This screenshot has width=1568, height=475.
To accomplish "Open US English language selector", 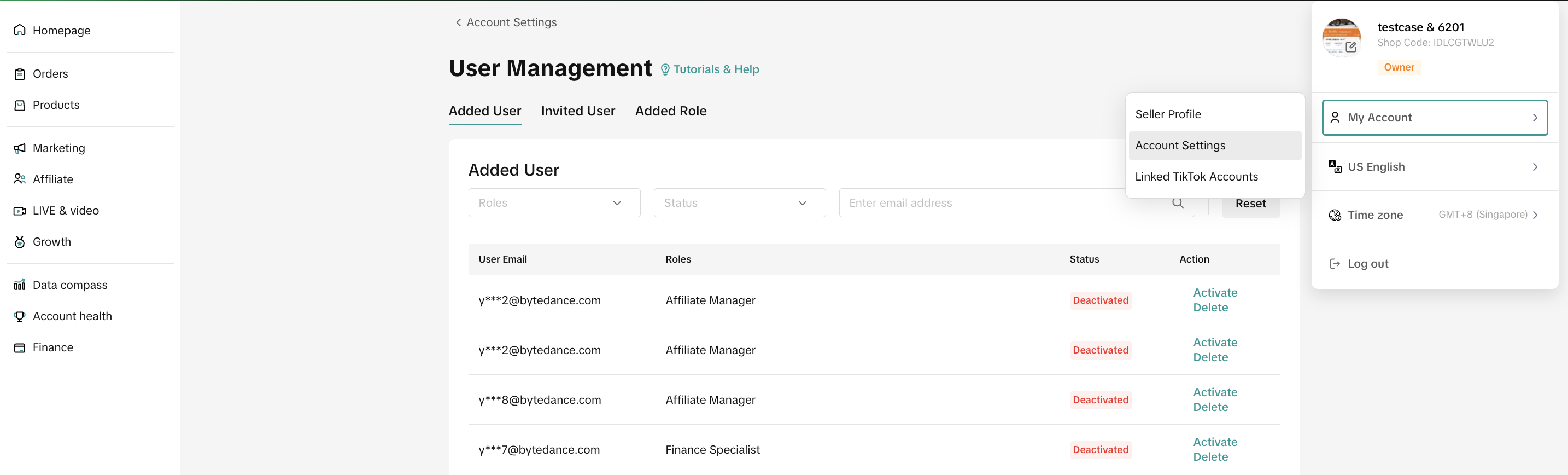I will coord(1434,167).
